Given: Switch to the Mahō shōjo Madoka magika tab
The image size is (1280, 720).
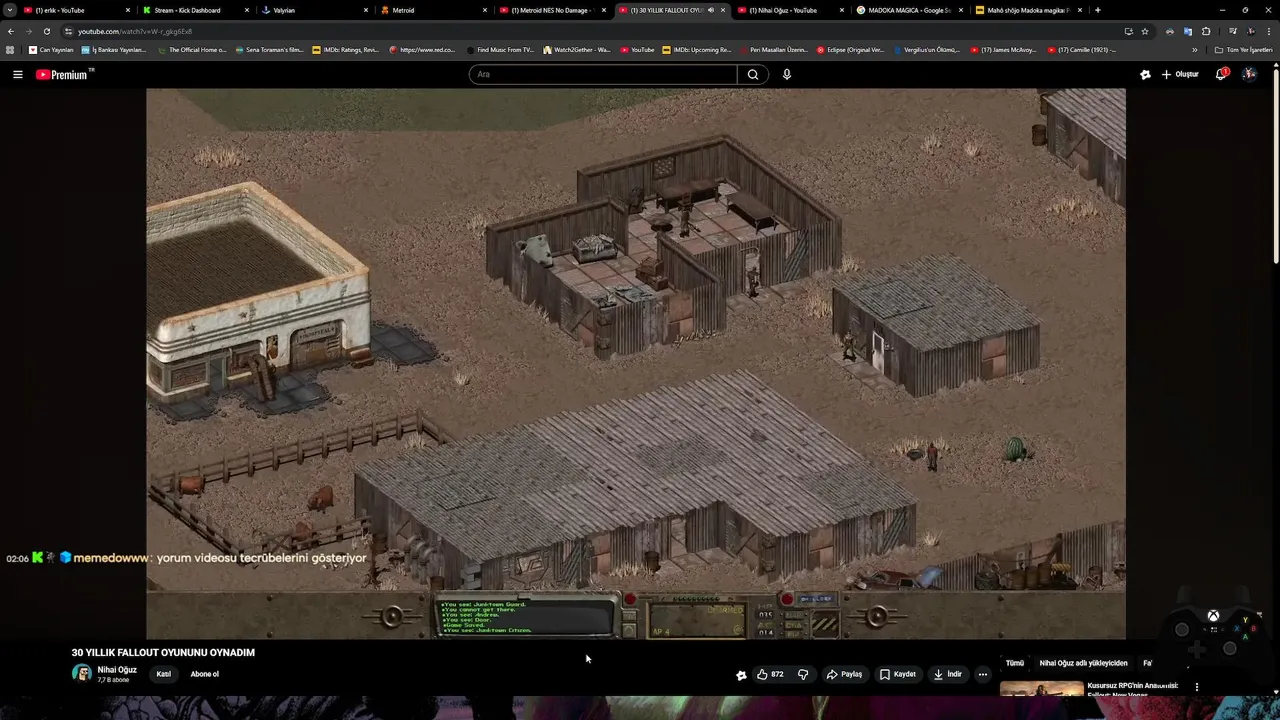Looking at the screenshot, I should (x=1028, y=10).
